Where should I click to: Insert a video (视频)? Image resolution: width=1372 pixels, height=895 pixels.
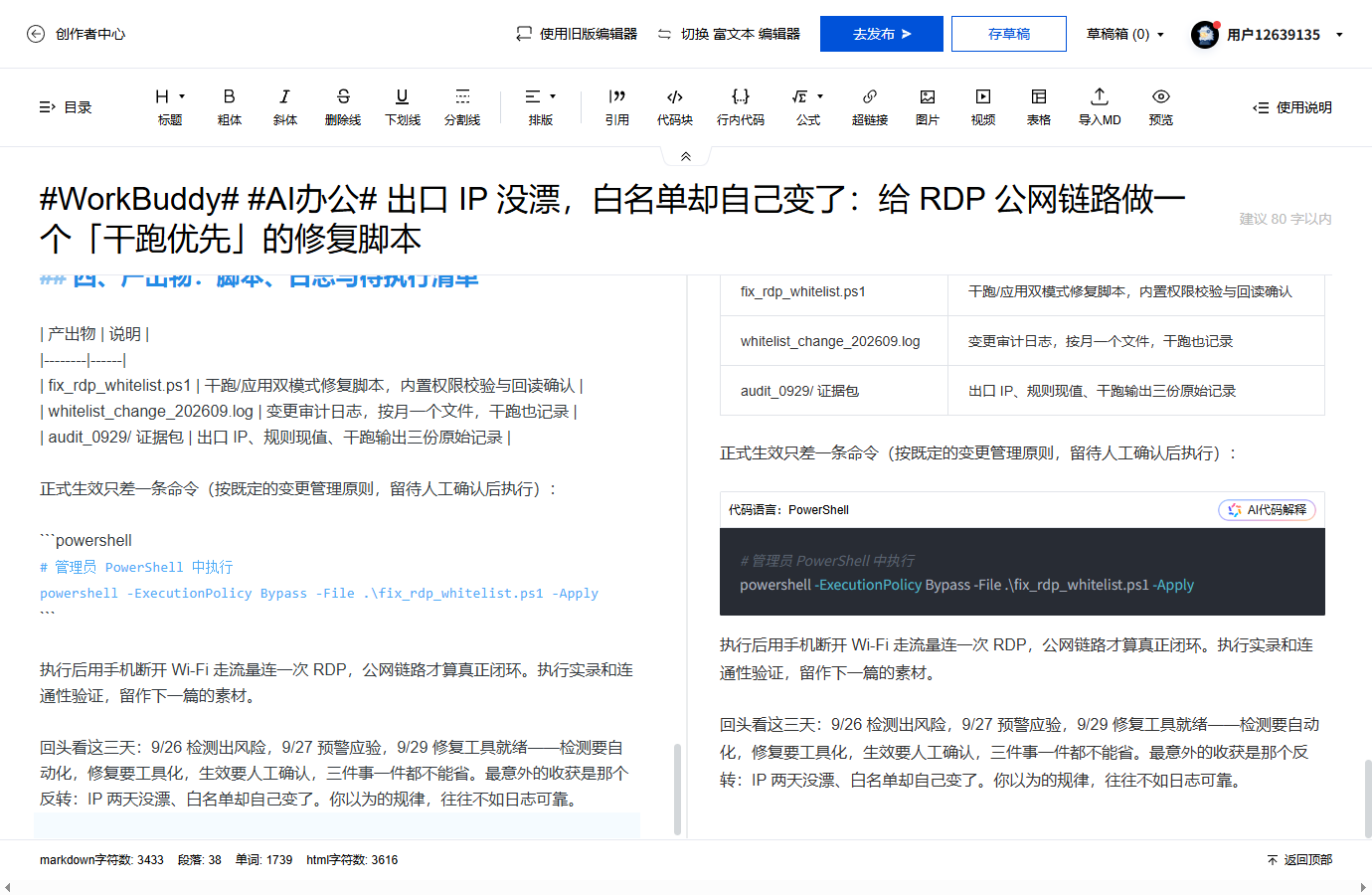pos(983,107)
